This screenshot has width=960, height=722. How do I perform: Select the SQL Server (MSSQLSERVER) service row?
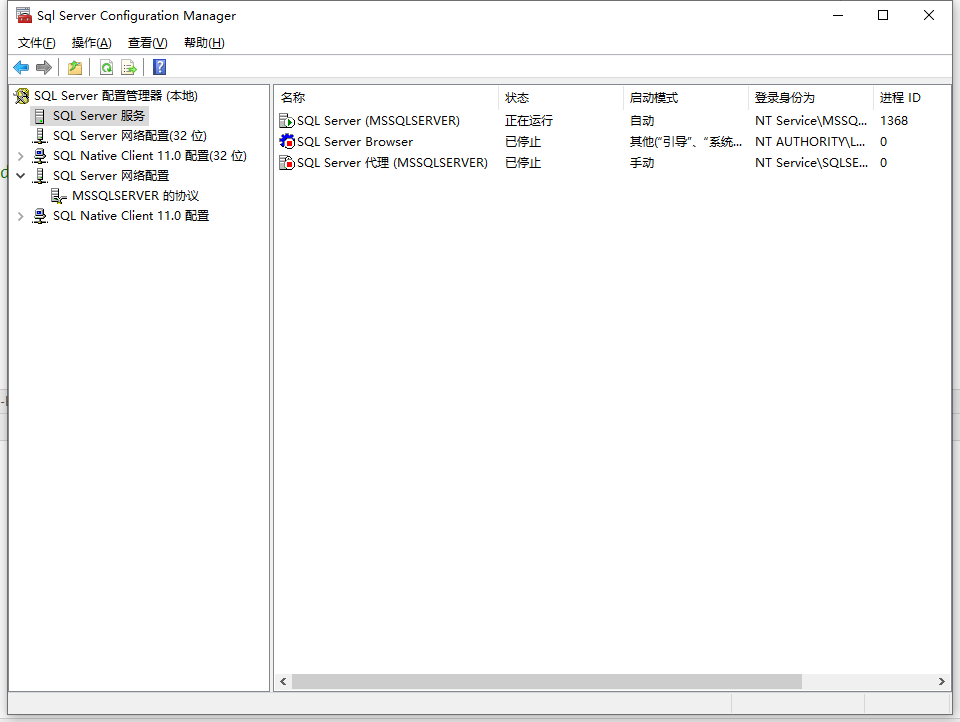pyautogui.click(x=612, y=121)
